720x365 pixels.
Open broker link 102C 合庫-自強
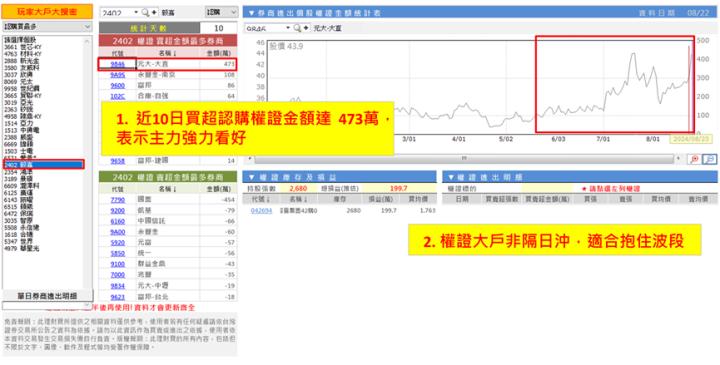click(x=118, y=96)
